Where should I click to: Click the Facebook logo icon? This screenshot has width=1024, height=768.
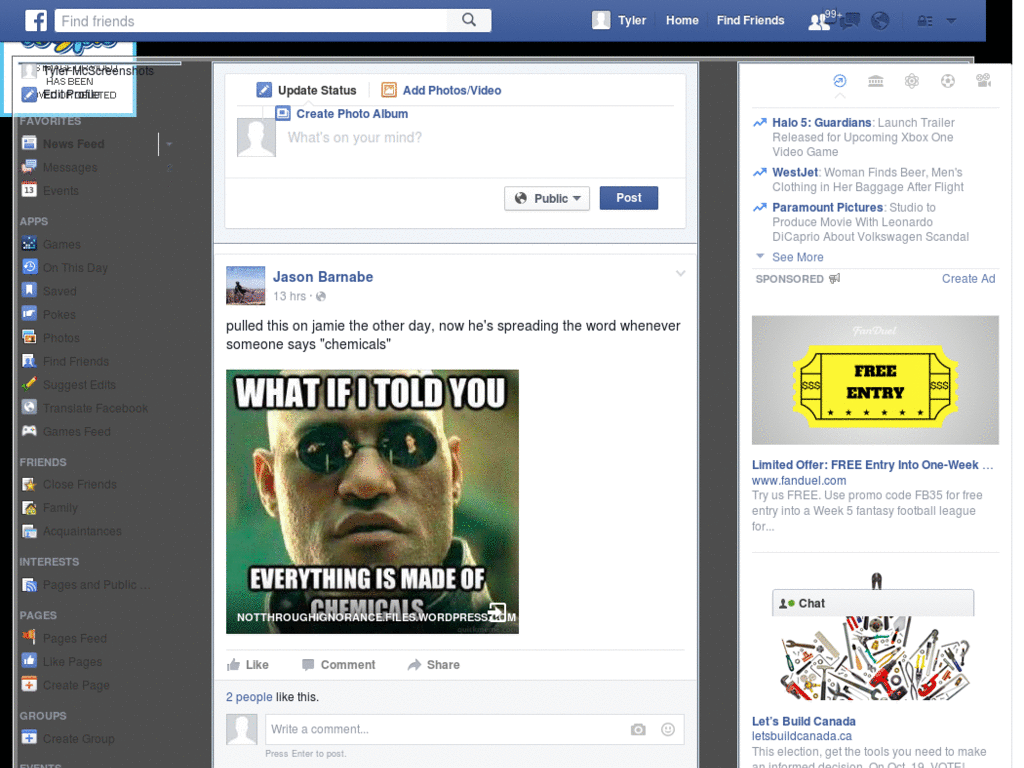tap(36, 20)
